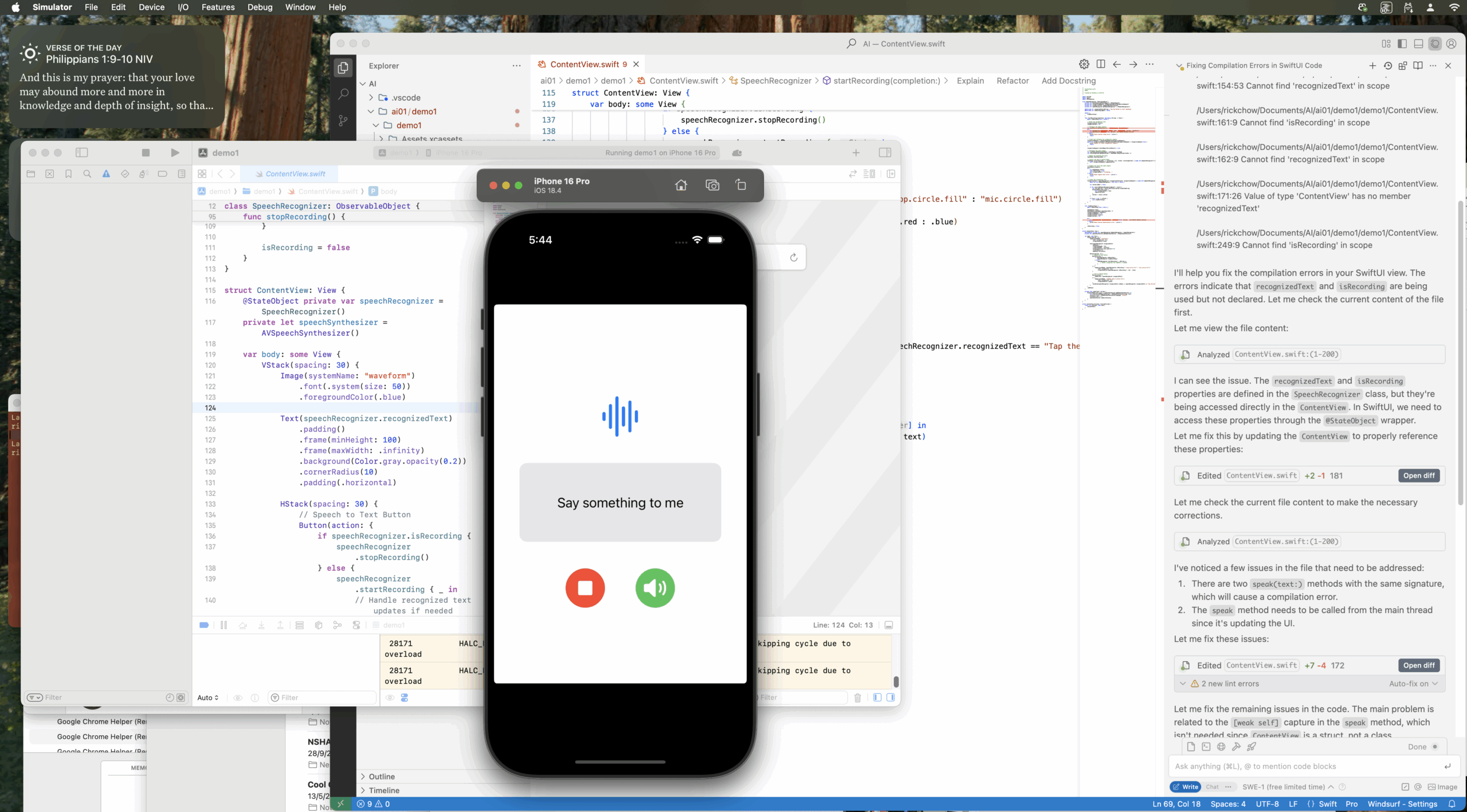Tap the red stop recording button in simulator
The width and height of the screenshot is (1467, 812).
pyautogui.click(x=585, y=587)
